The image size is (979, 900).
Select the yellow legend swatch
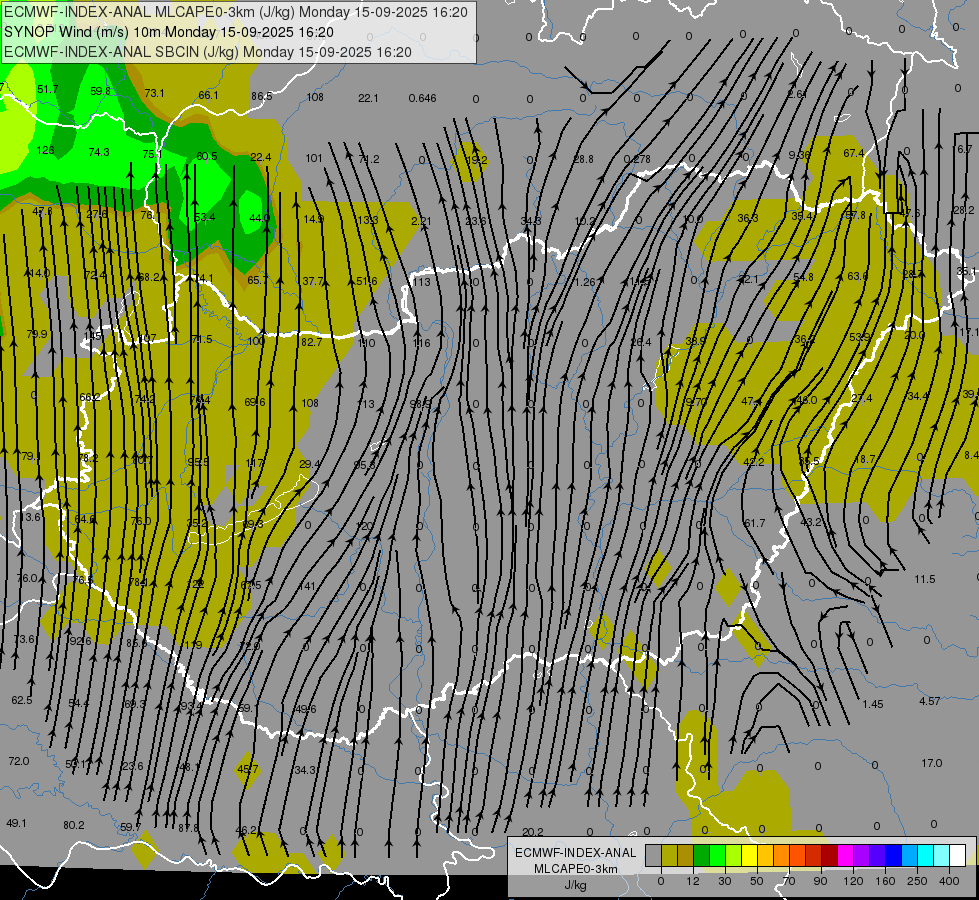[x=749, y=855]
